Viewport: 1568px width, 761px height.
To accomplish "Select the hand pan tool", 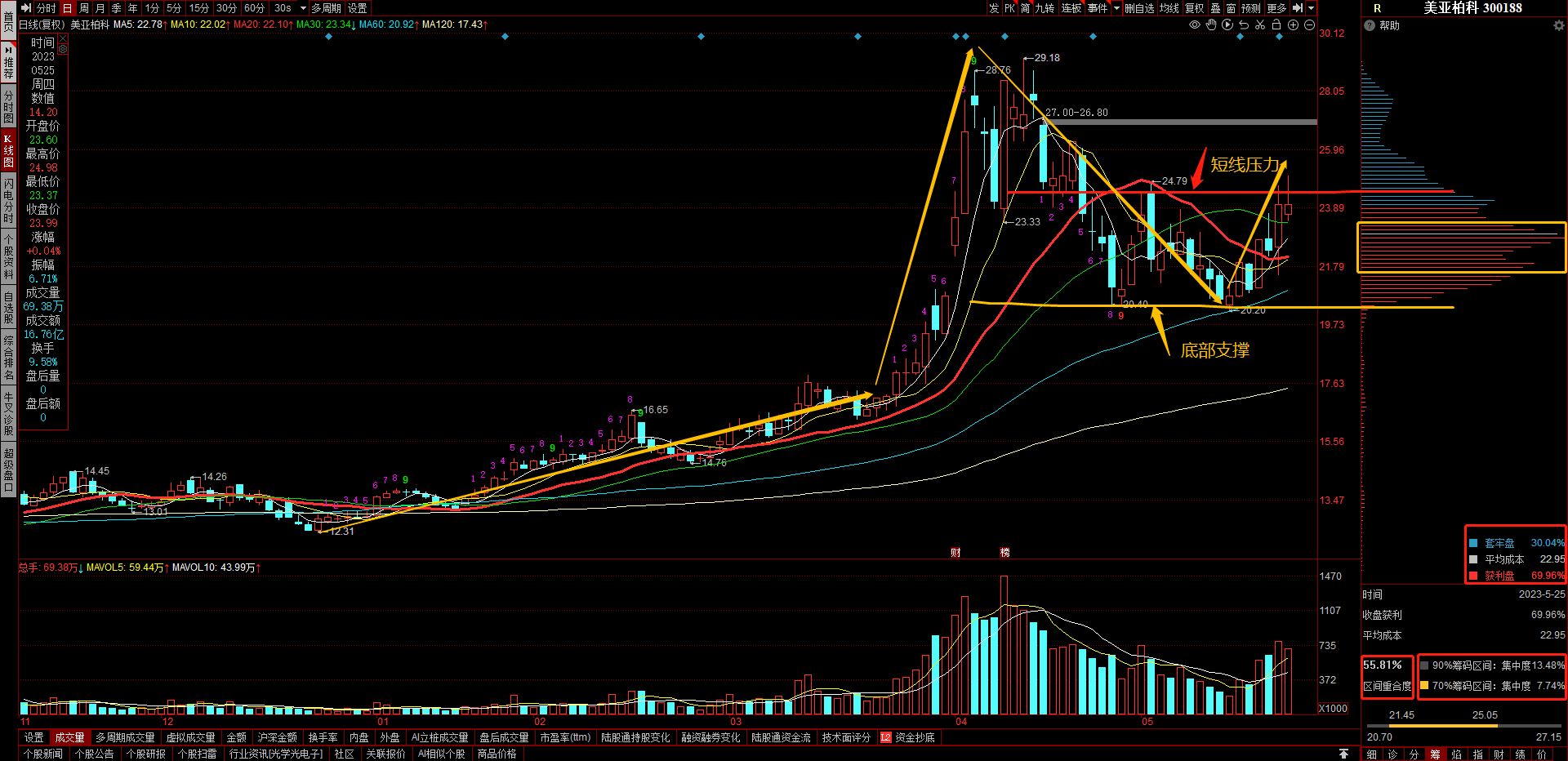I will pos(1211,25).
